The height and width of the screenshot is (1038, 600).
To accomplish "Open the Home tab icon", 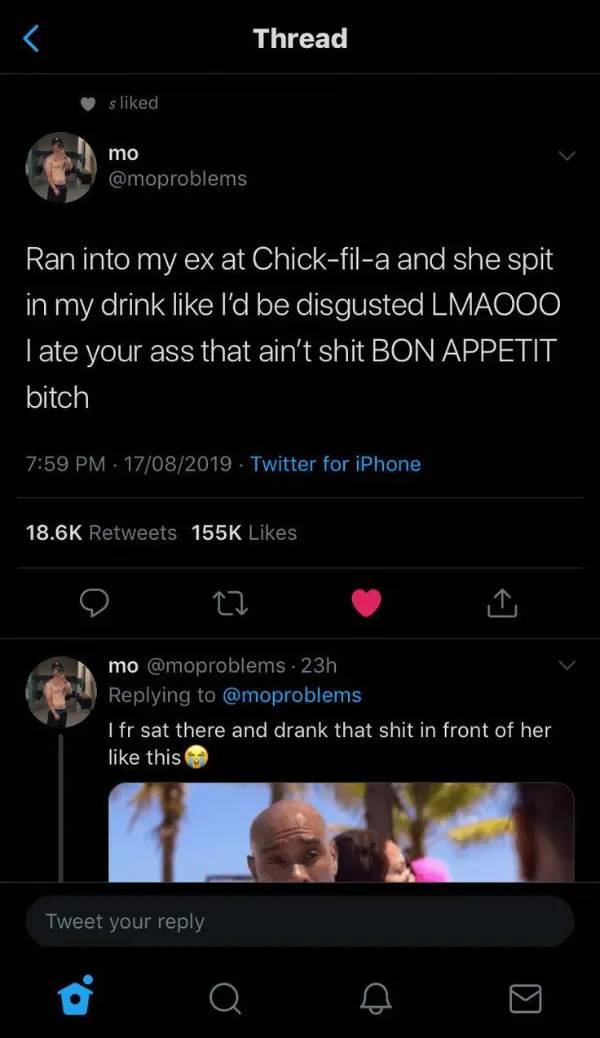I will [69, 998].
